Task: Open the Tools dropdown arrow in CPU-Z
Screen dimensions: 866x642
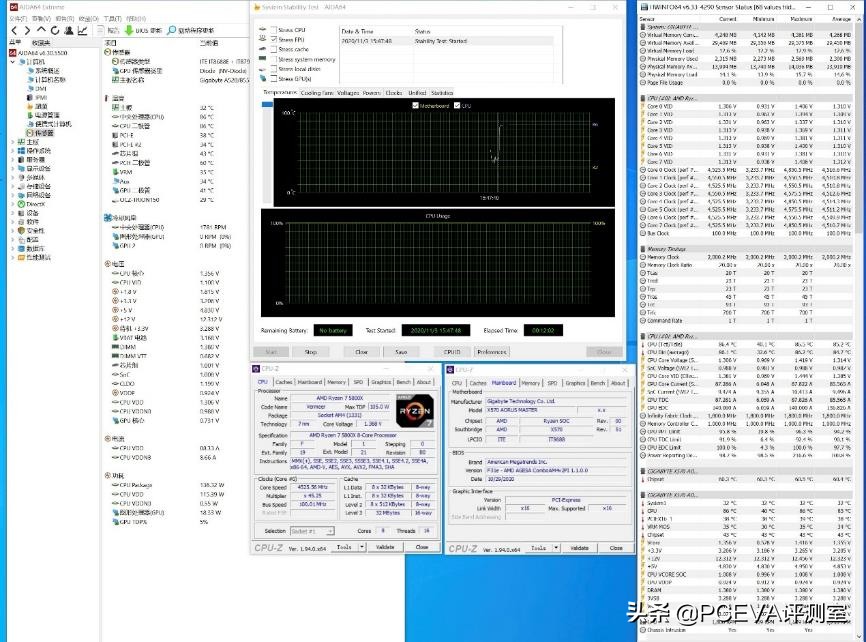Action: tap(360, 548)
